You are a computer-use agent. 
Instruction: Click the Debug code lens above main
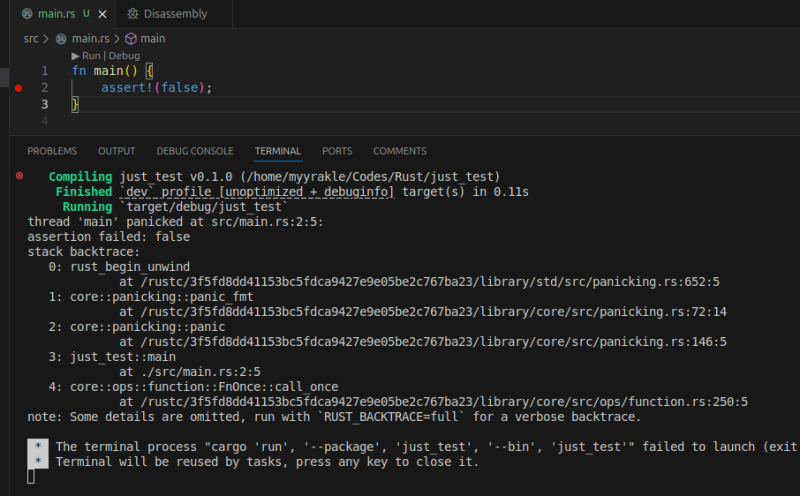point(124,56)
